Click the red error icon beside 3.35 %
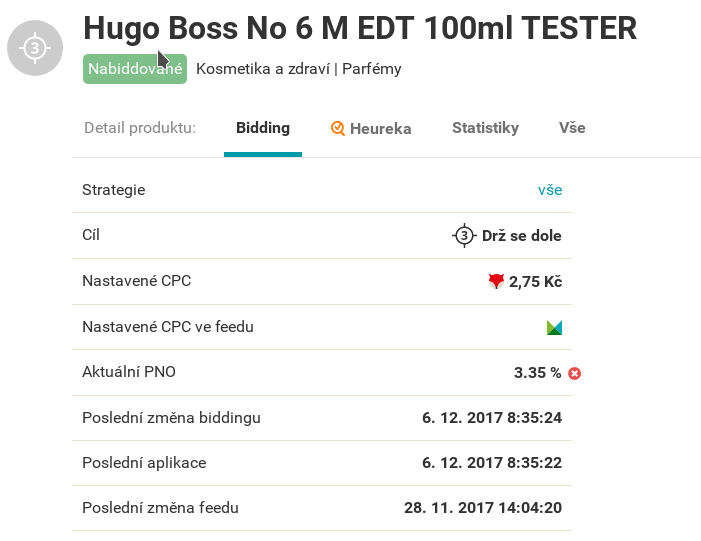Screen dimensions: 701x541 [x=574, y=373]
